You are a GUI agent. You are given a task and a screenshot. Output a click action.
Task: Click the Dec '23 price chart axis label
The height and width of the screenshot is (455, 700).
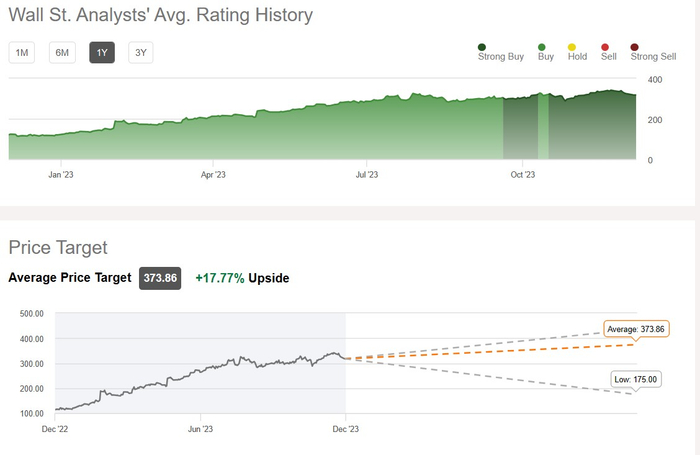(x=345, y=428)
